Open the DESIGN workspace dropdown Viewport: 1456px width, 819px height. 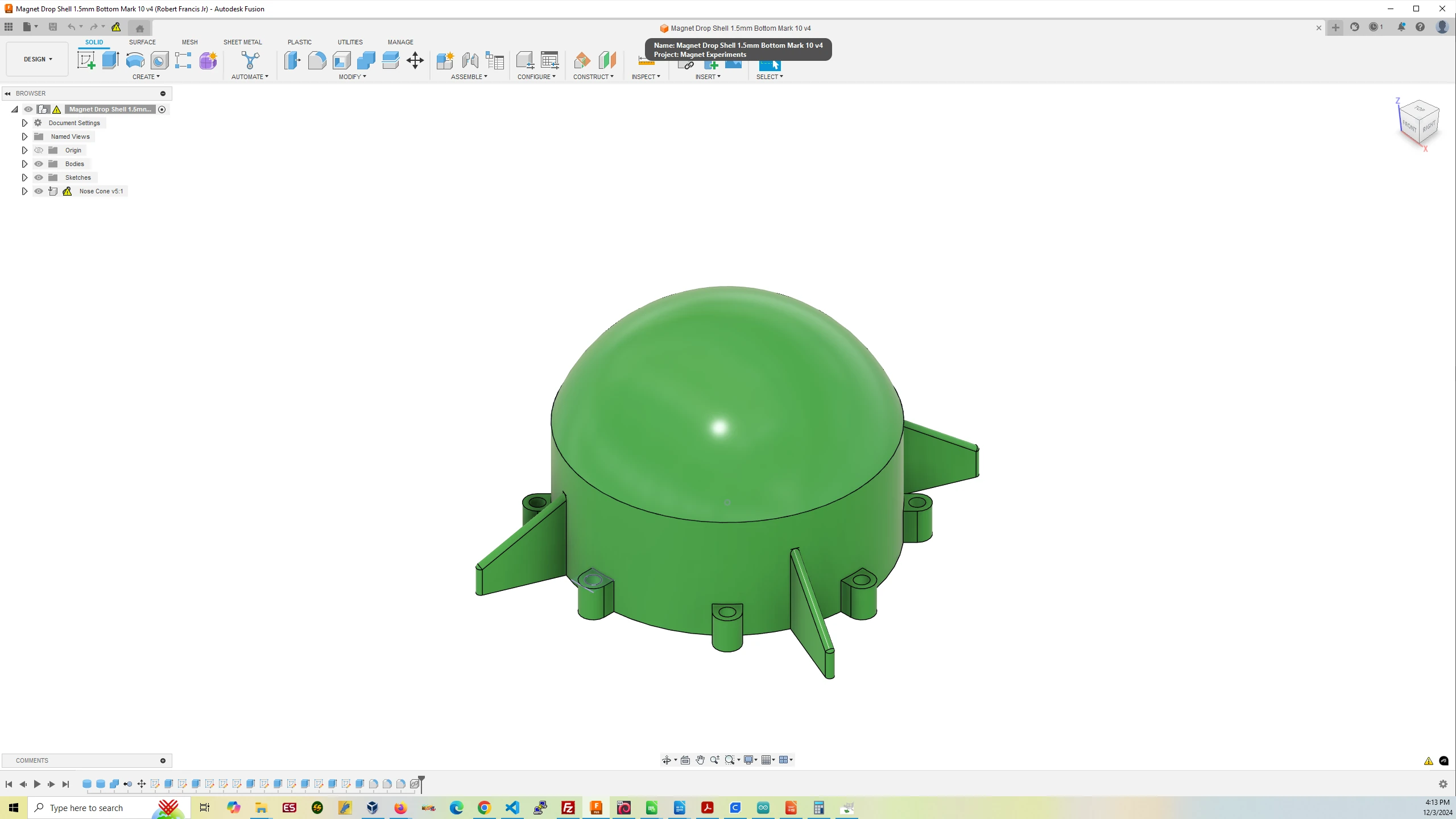point(38,59)
